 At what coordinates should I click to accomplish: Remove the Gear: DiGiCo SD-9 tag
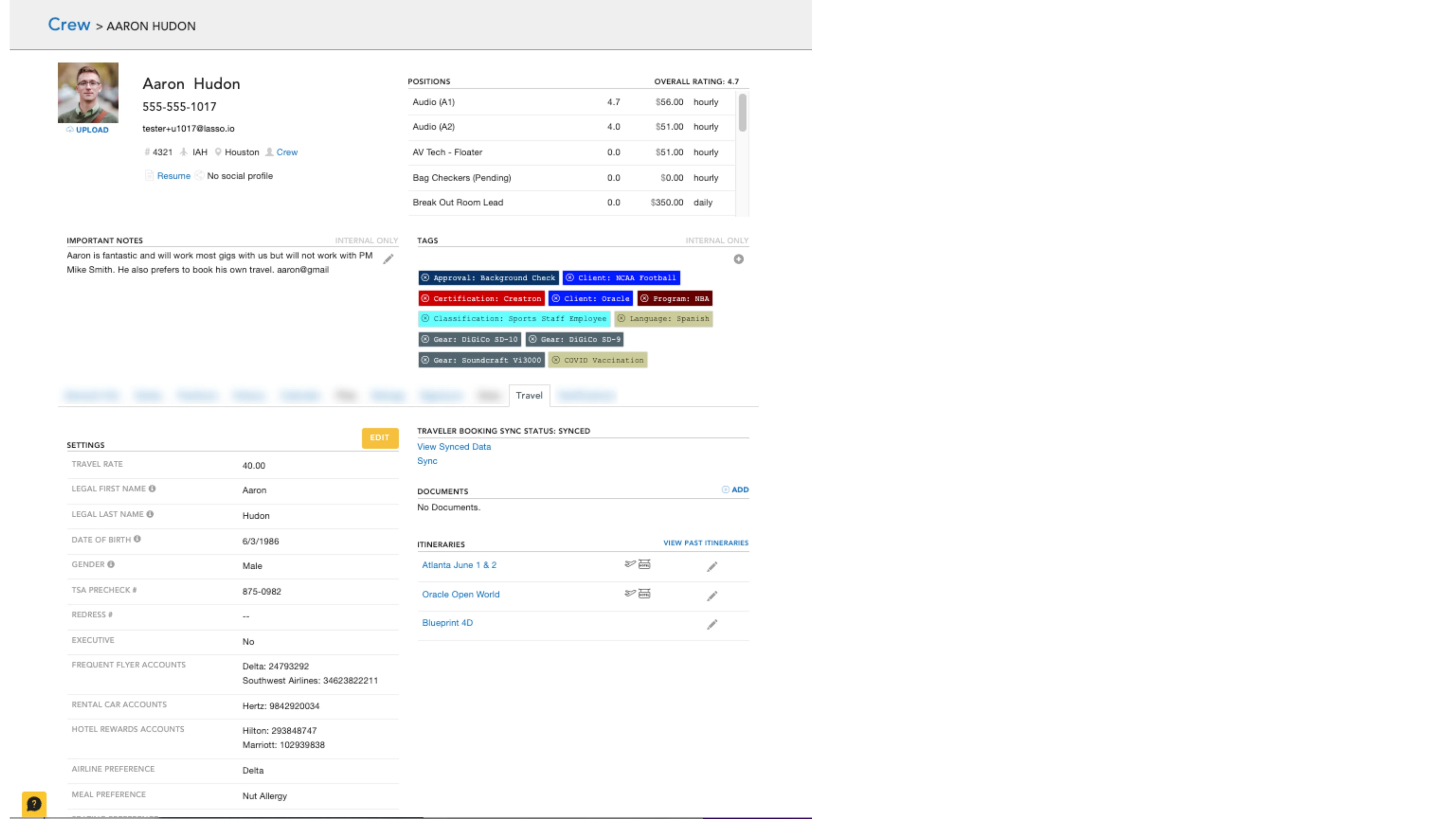click(x=533, y=339)
